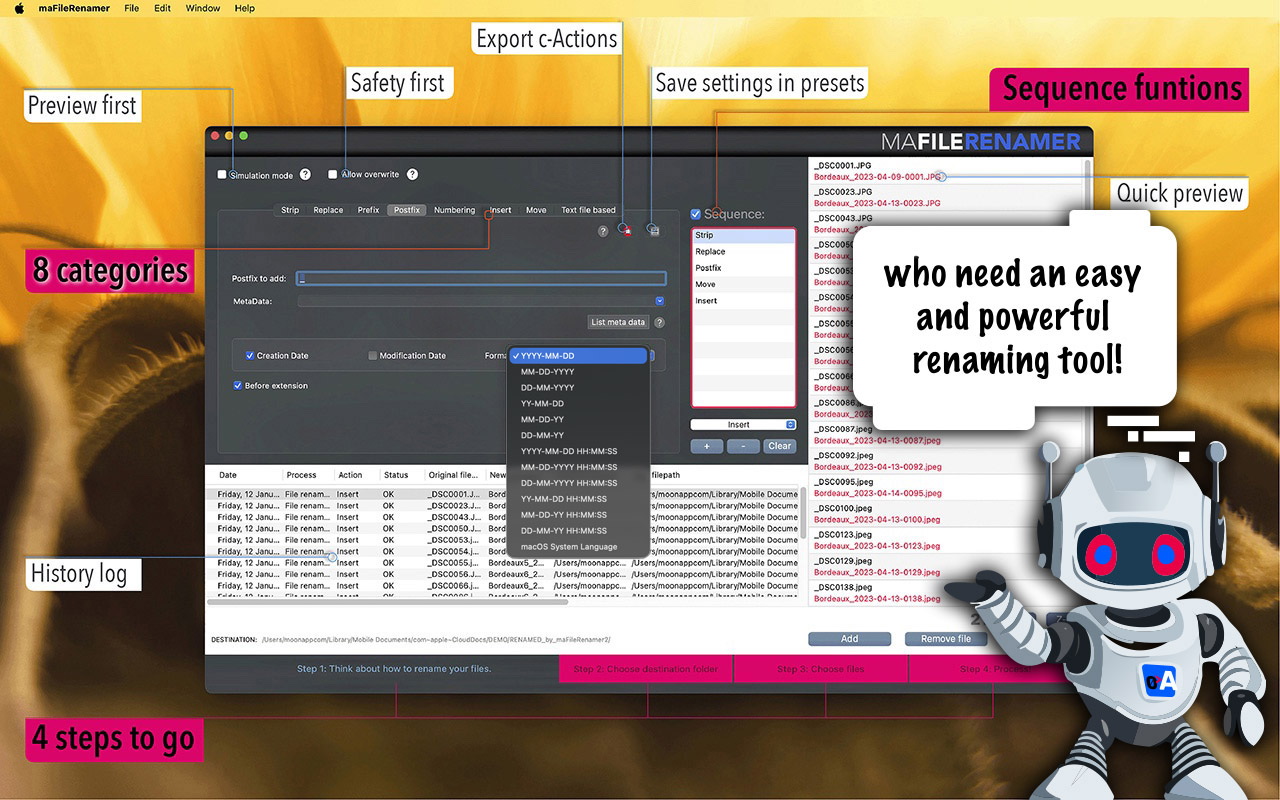Enable the Simulation mode checkbox
Screen dimensions: 1280x800
coord(223,175)
